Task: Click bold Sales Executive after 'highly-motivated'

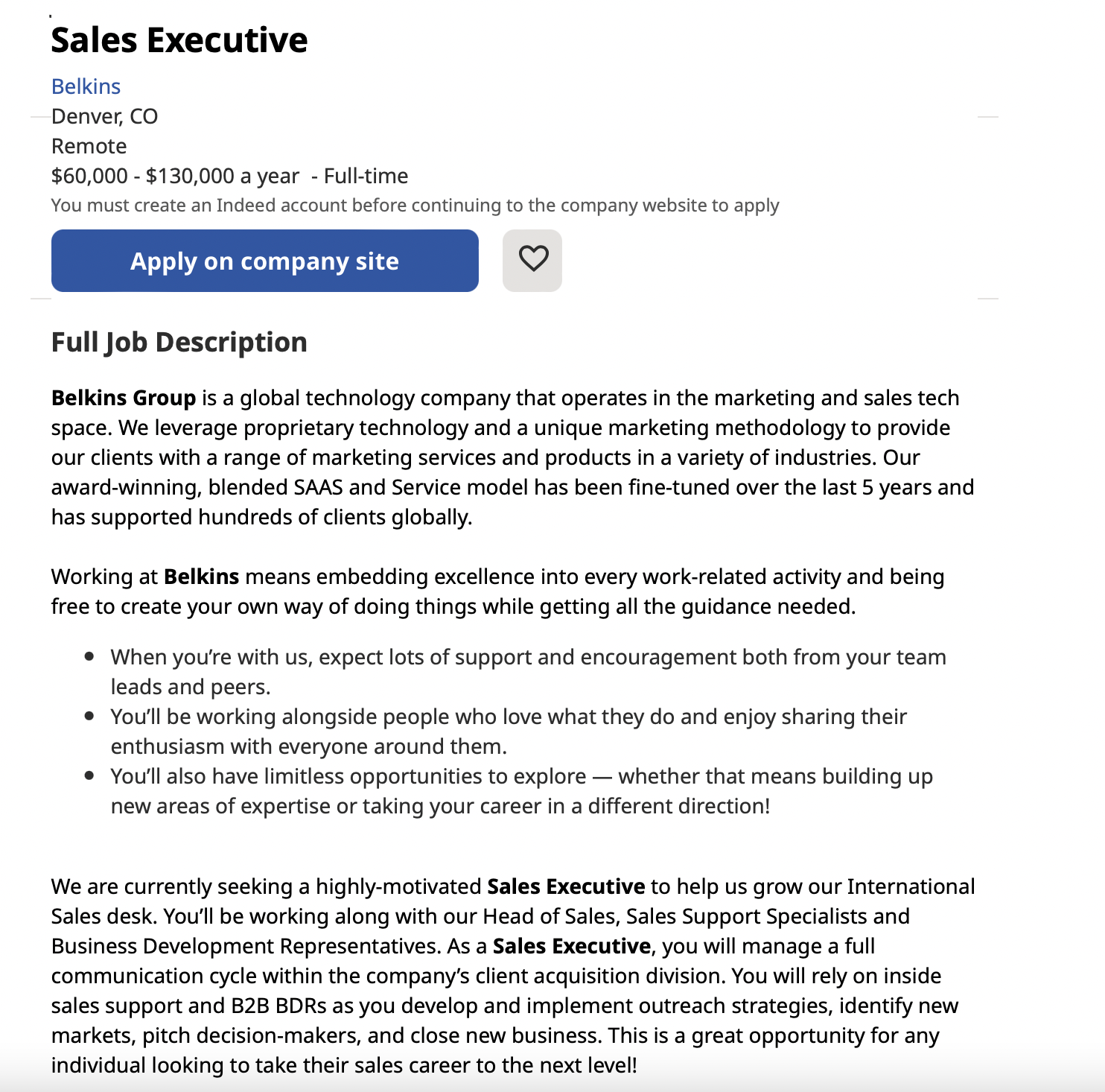Action: [566, 886]
